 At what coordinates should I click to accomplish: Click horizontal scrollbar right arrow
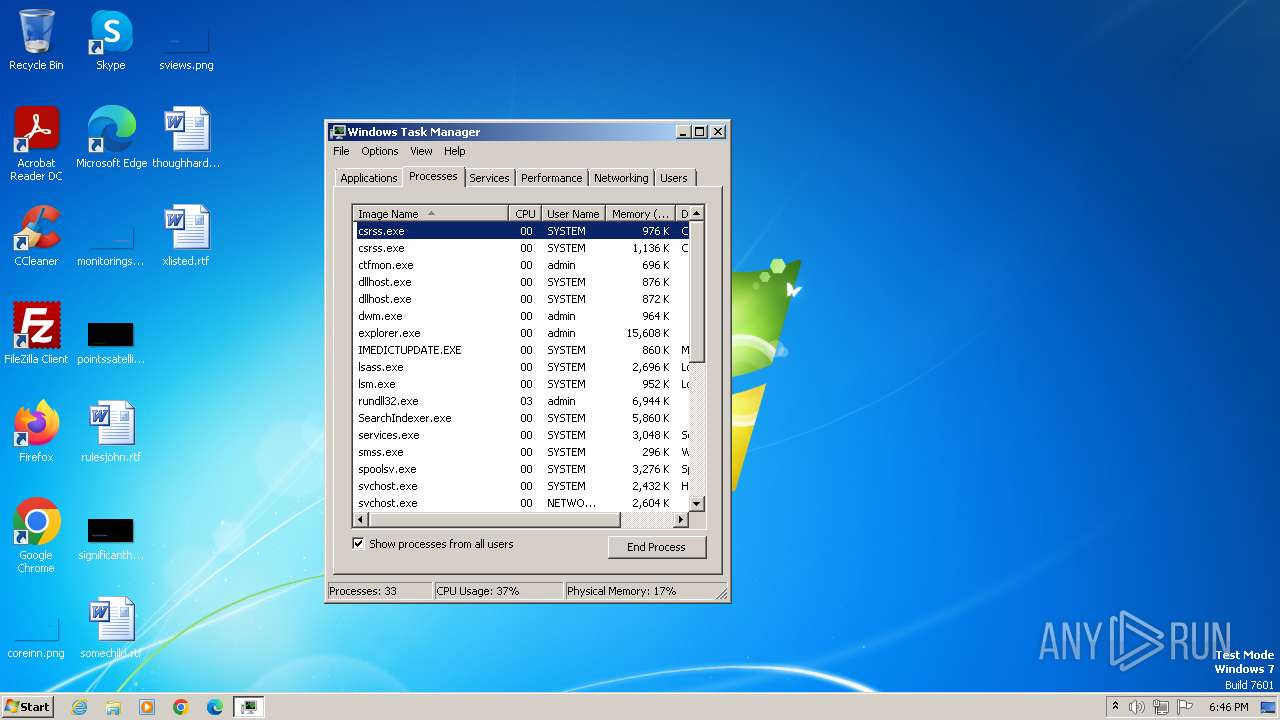pyautogui.click(x=681, y=520)
